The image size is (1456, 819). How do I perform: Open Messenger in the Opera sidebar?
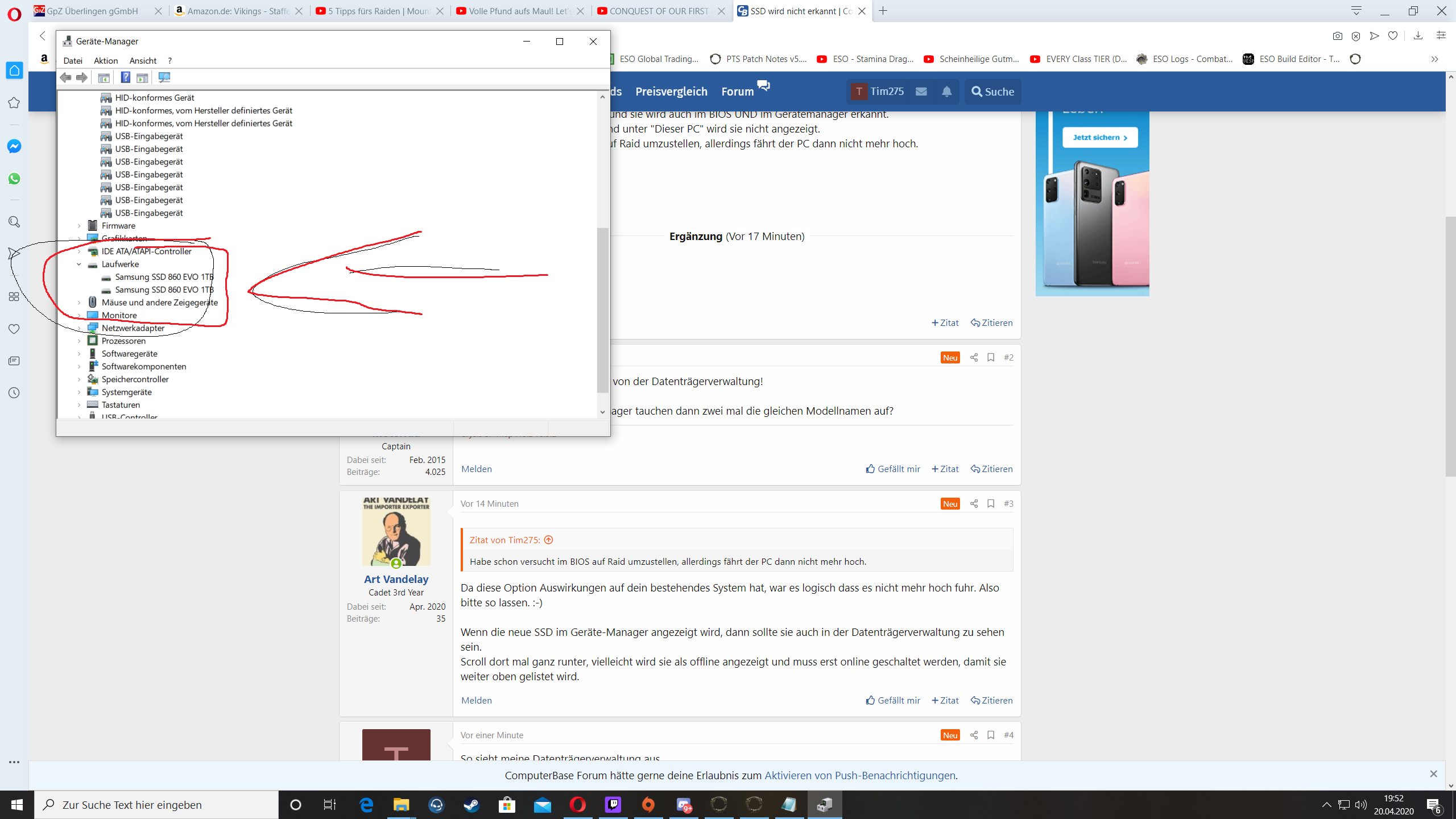[x=14, y=146]
